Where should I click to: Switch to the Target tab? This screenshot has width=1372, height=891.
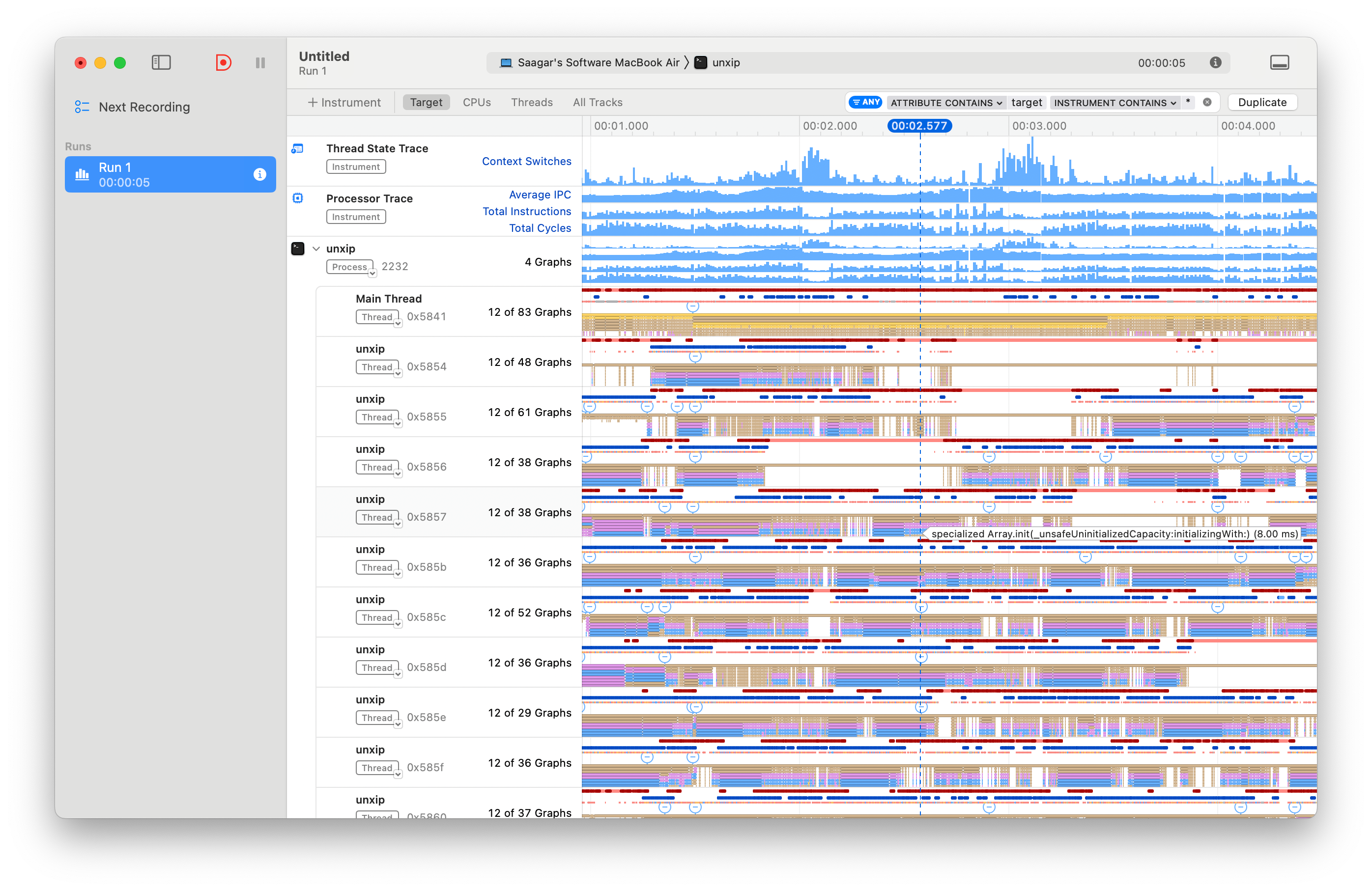coord(426,102)
